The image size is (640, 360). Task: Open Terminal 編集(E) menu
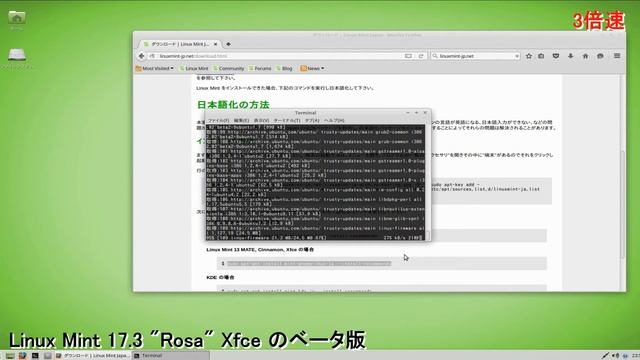pos(241,120)
